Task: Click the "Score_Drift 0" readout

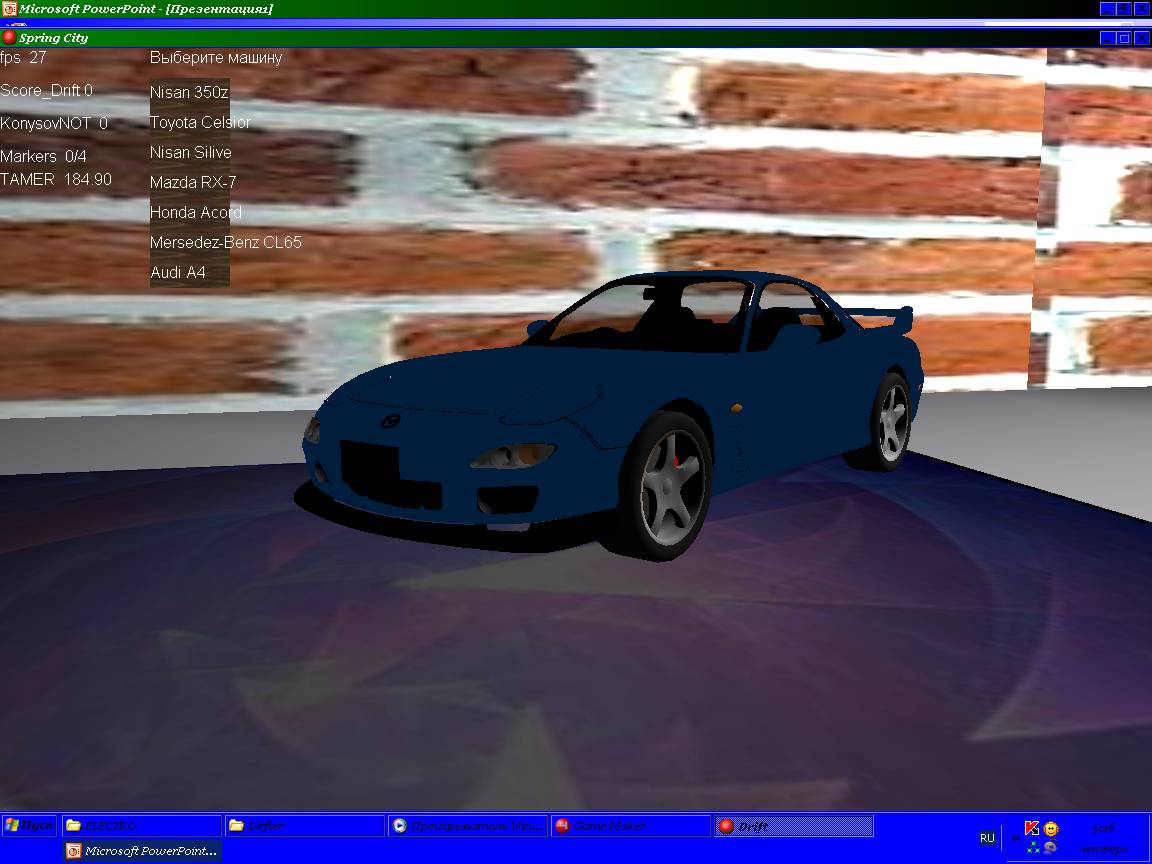Action: pyautogui.click(x=46, y=90)
